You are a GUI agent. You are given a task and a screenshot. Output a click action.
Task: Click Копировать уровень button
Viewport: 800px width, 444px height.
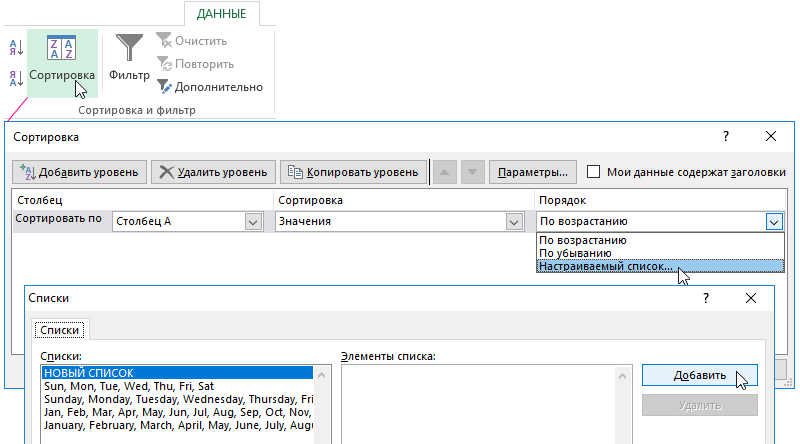(353, 172)
